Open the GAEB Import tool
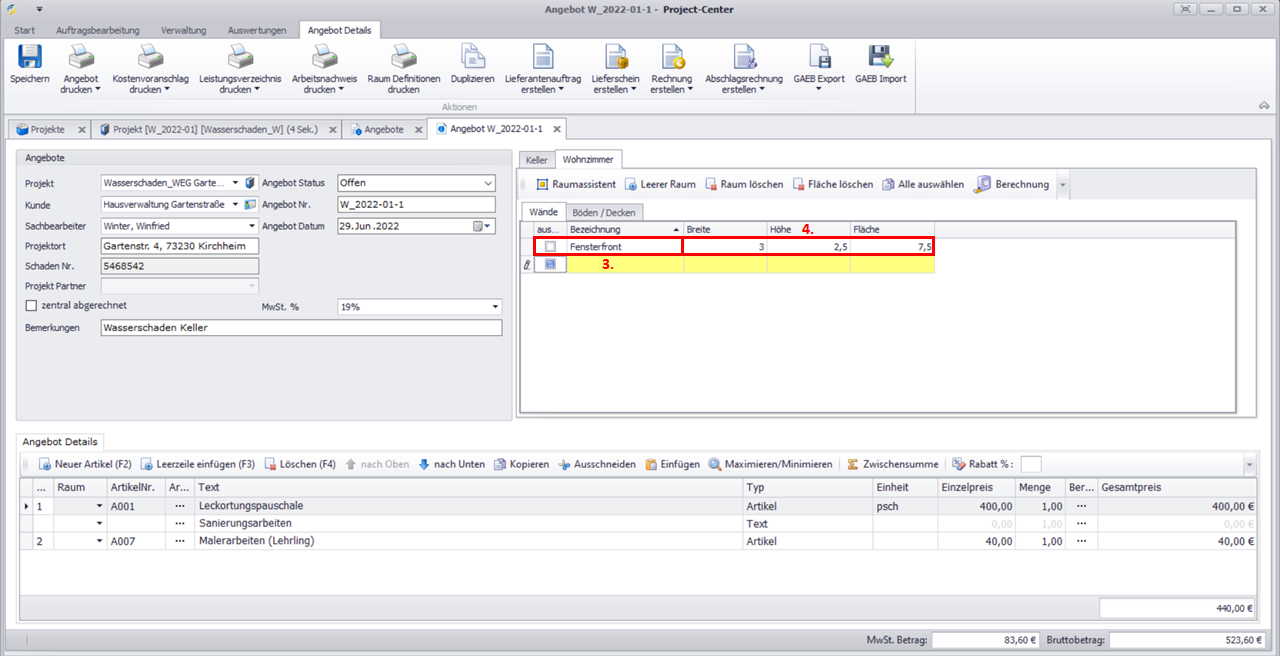This screenshot has width=1280, height=656. pos(880,58)
